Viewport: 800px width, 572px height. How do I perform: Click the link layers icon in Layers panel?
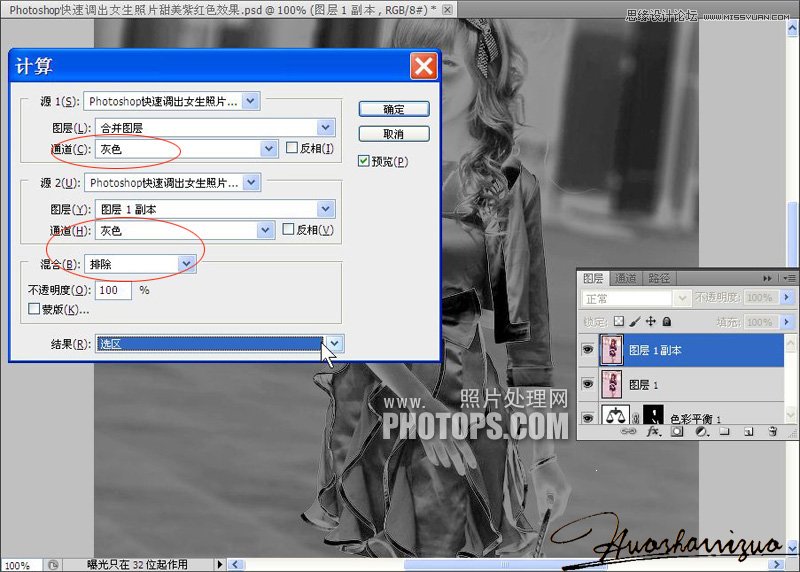(x=628, y=432)
